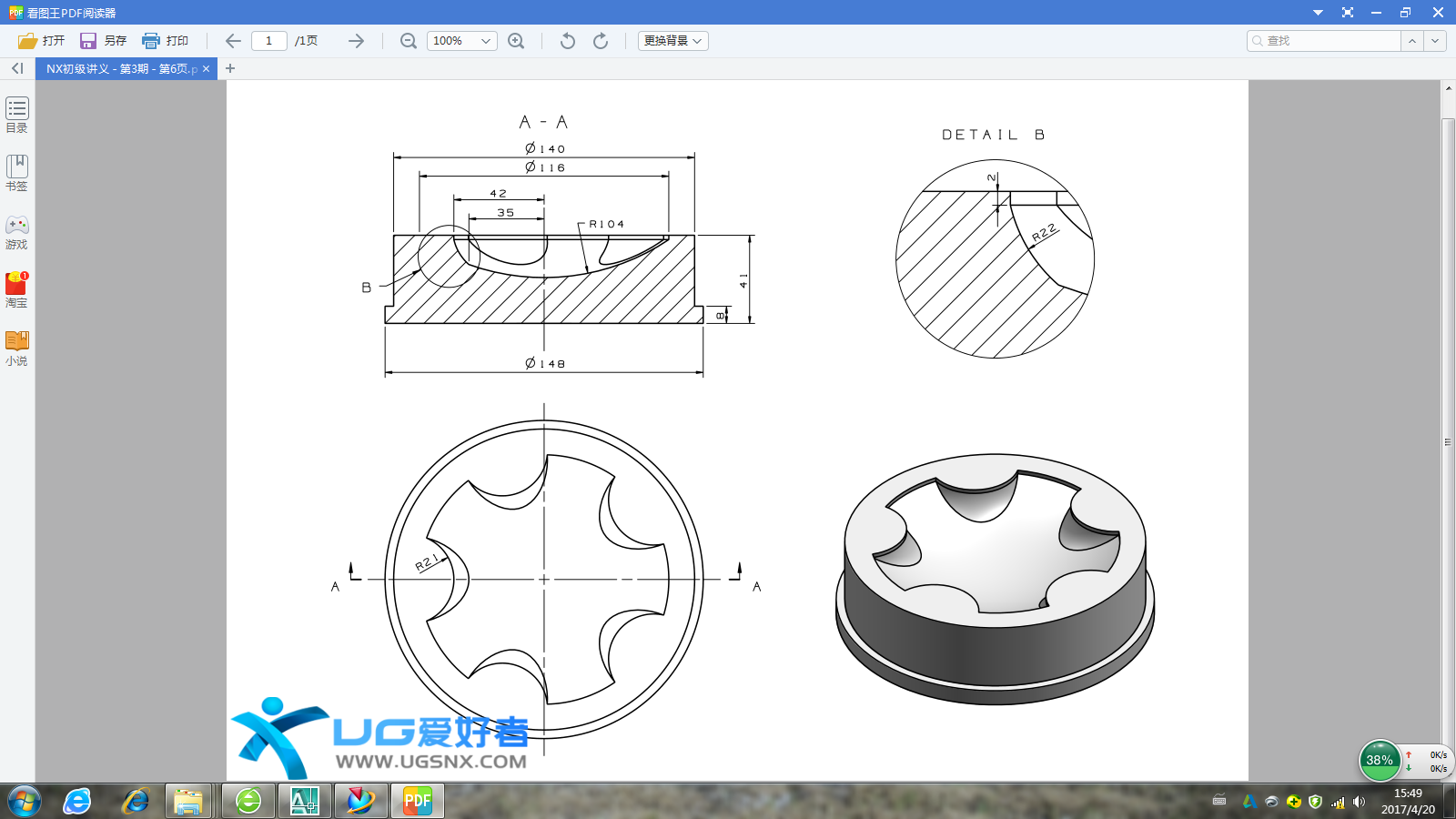Open the green 360 browser taskbar icon
The image size is (1456, 819).
click(x=248, y=802)
